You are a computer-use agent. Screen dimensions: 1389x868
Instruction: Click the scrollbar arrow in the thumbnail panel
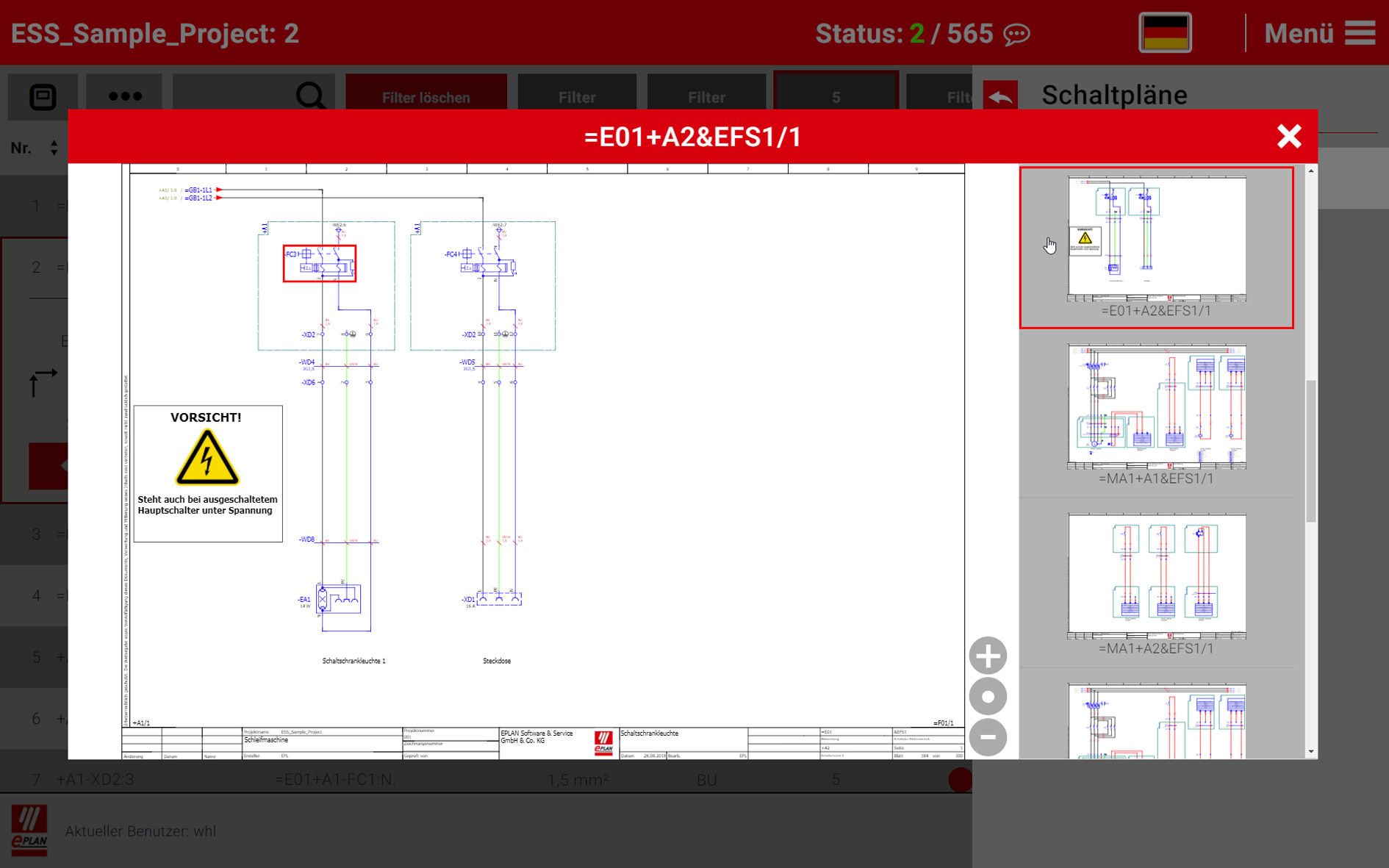coord(1310,171)
